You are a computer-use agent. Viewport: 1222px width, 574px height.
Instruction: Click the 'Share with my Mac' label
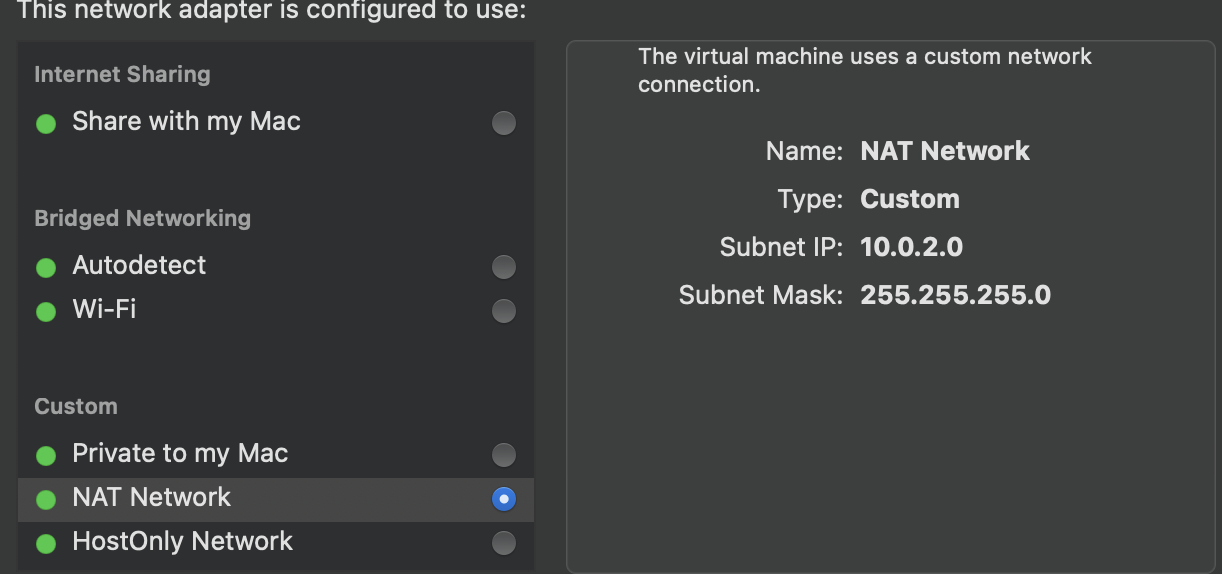186,122
